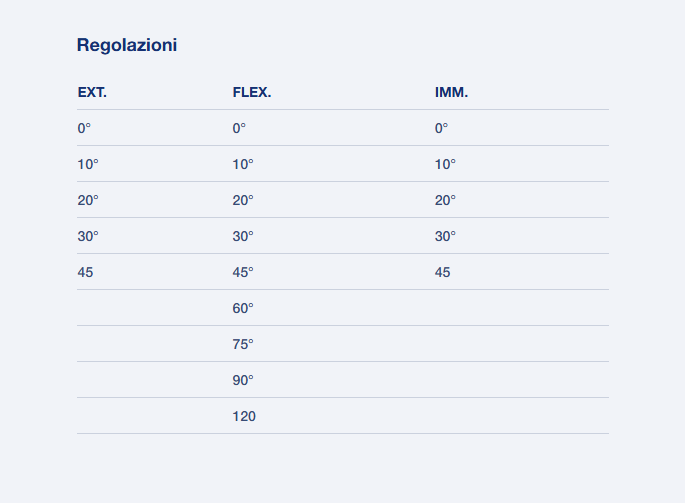
Task: Click 0° in the EXT. column
Action: pos(84,128)
